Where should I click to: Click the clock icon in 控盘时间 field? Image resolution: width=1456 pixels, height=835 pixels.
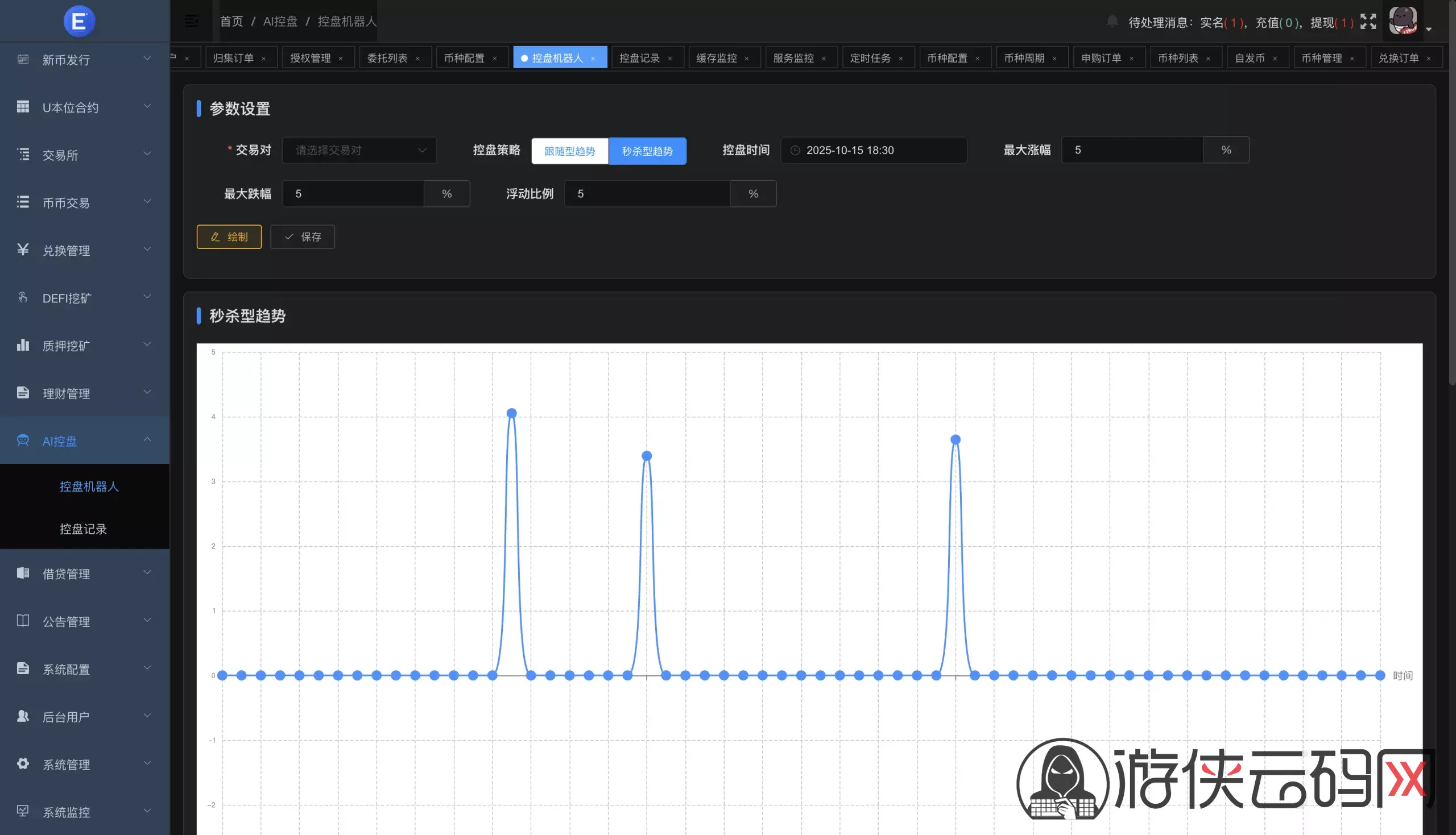point(795,150)
